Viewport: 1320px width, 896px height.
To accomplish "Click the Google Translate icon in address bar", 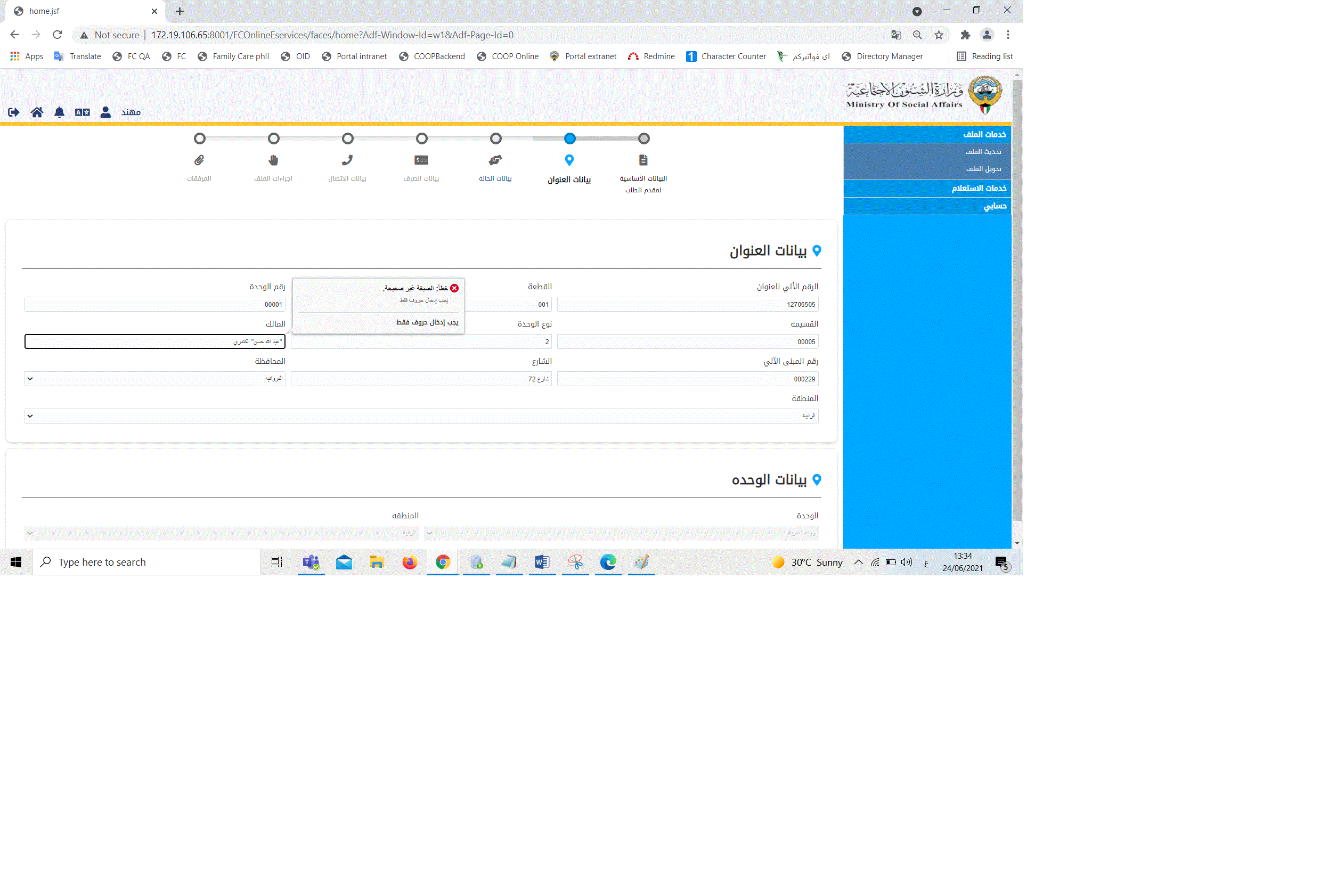I will coord(897,35).
